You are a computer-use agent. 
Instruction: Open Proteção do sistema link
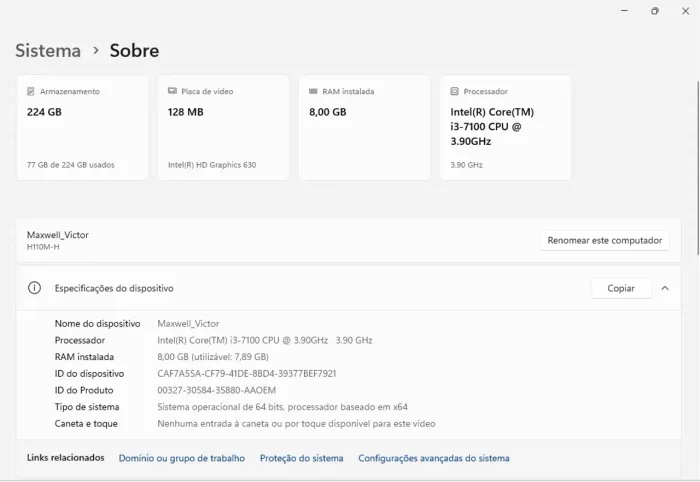(302, 458)
